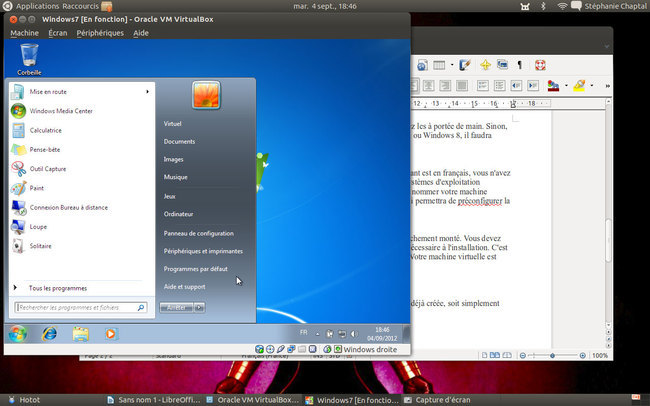Open Documents in Start menu
Image resolution: width=650 pixels, height=406 pixels.
[179, 141]
